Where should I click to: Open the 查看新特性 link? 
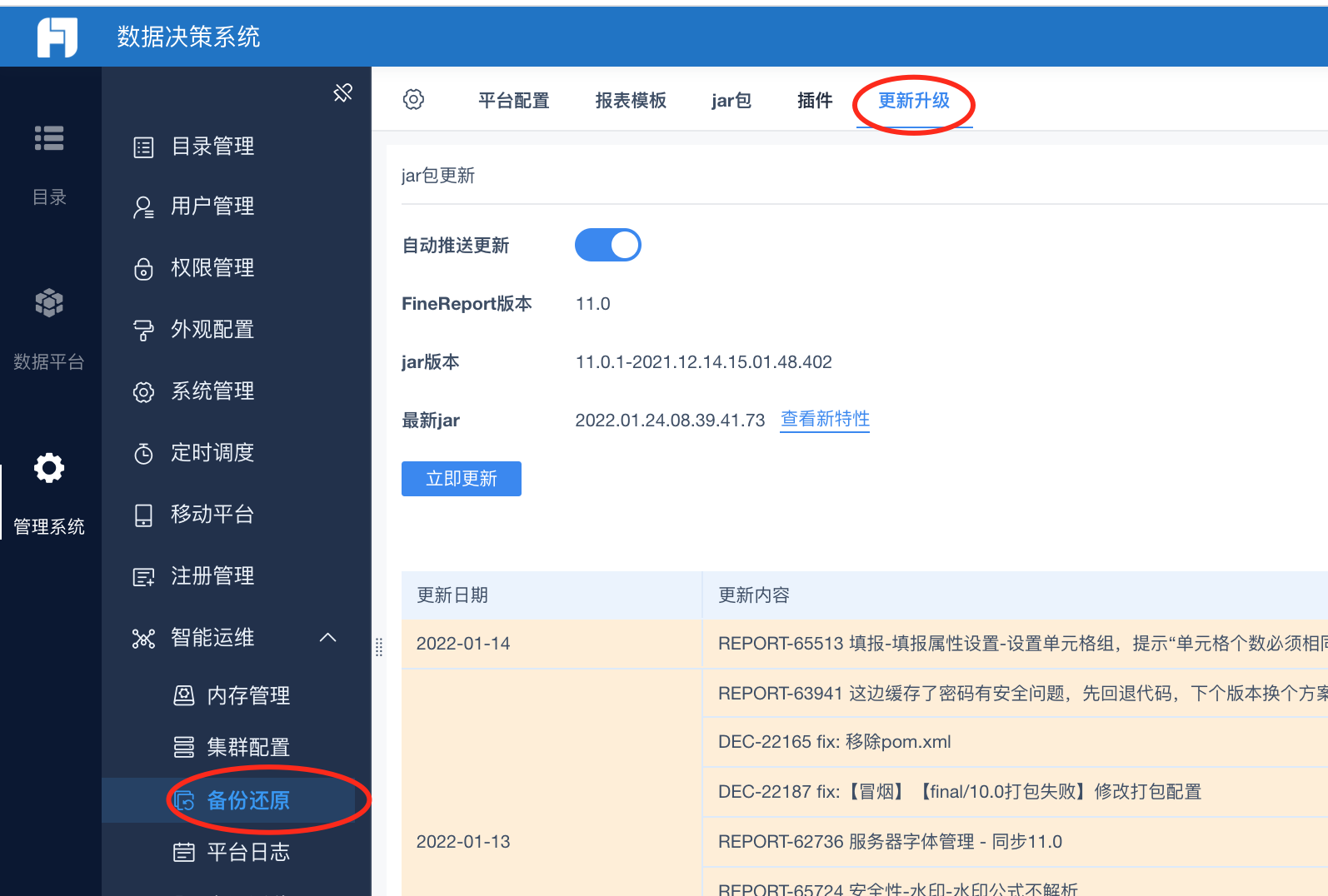coord(825,420)
